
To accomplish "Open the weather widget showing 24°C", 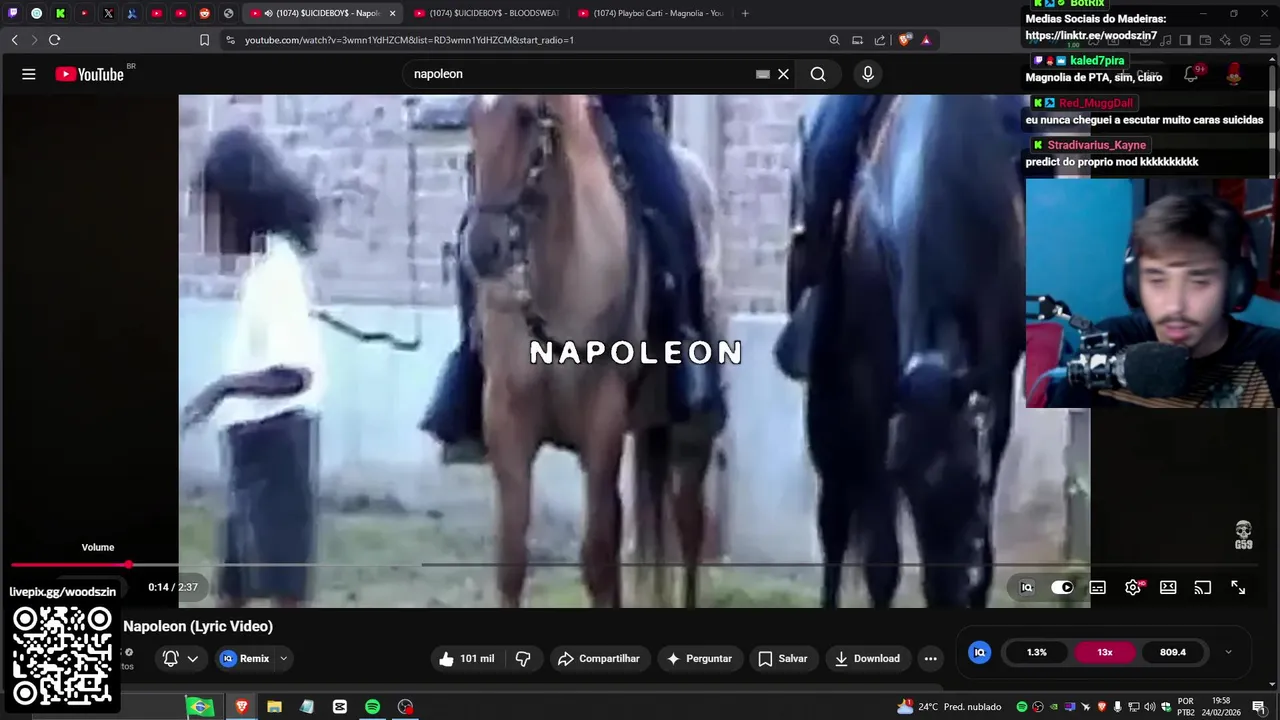I will (x=949, y=707).
